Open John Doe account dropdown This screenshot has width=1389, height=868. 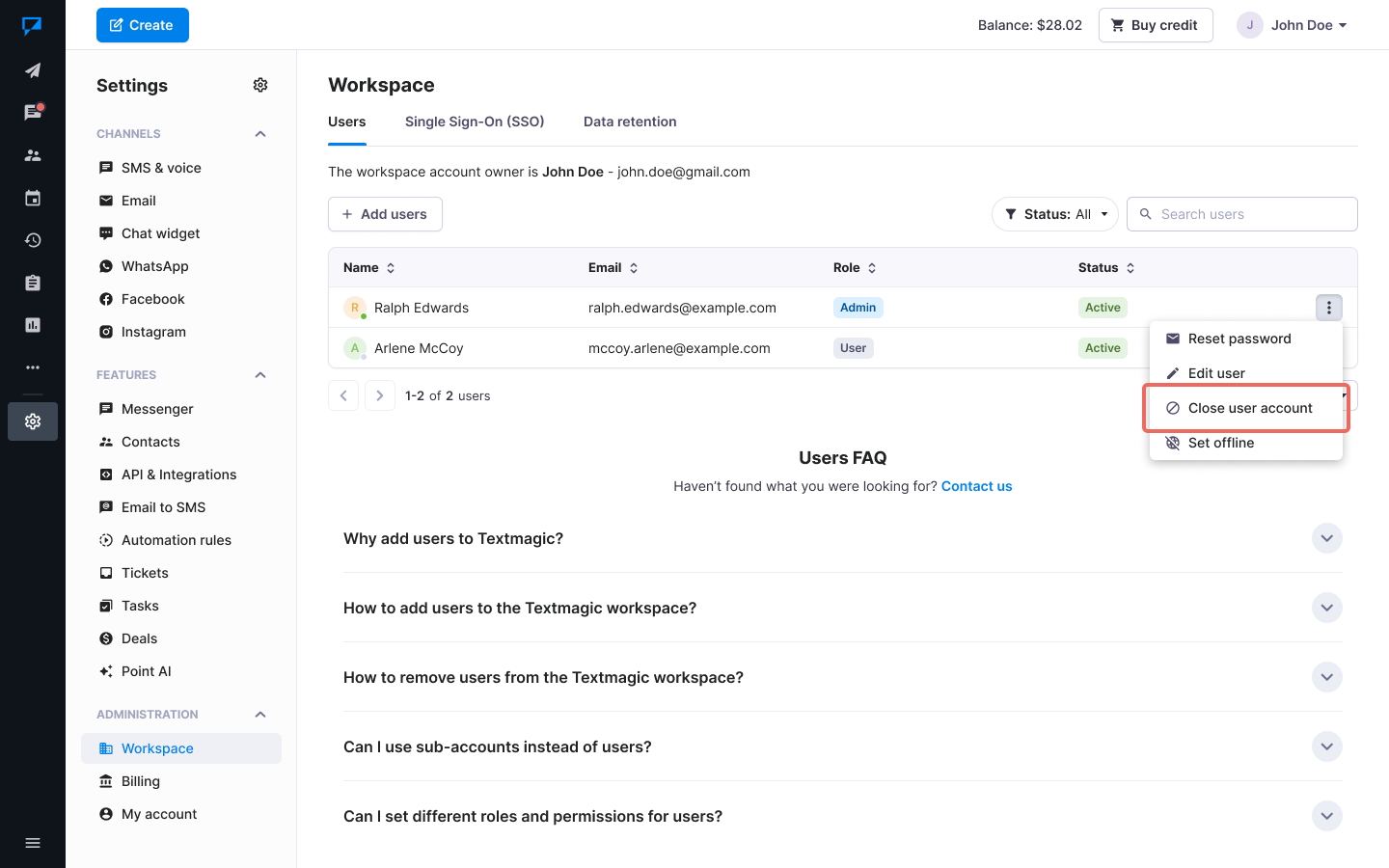(x=1293, y=25)
